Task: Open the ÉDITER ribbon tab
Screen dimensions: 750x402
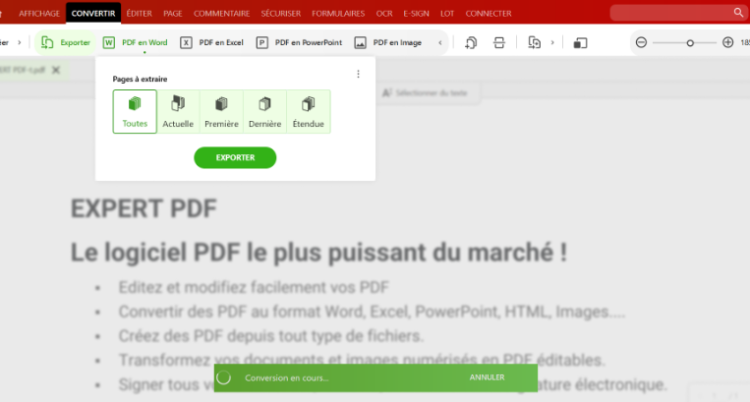Action: click(139, 13)
